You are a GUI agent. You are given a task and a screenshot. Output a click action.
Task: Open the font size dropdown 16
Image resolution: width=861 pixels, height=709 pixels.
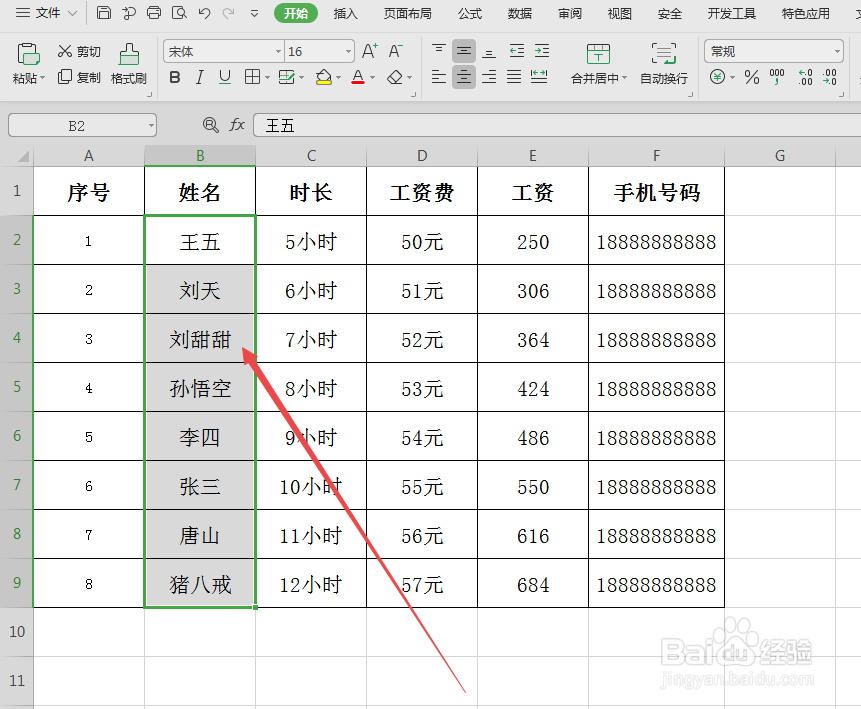pyautogui.click(x=348, y=52)
